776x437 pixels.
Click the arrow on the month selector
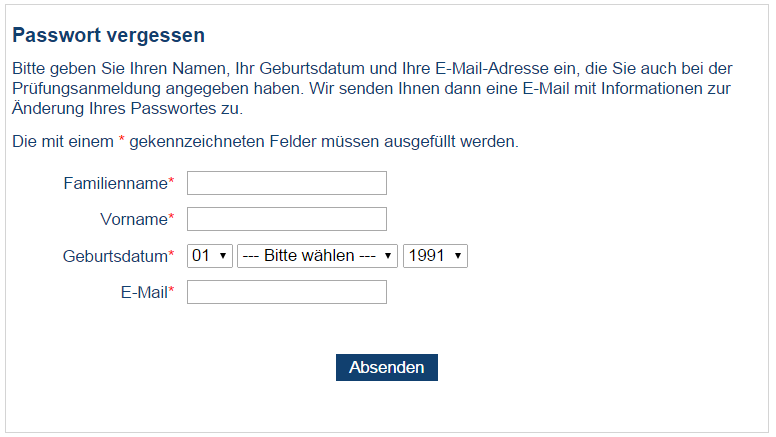(387, 256)
